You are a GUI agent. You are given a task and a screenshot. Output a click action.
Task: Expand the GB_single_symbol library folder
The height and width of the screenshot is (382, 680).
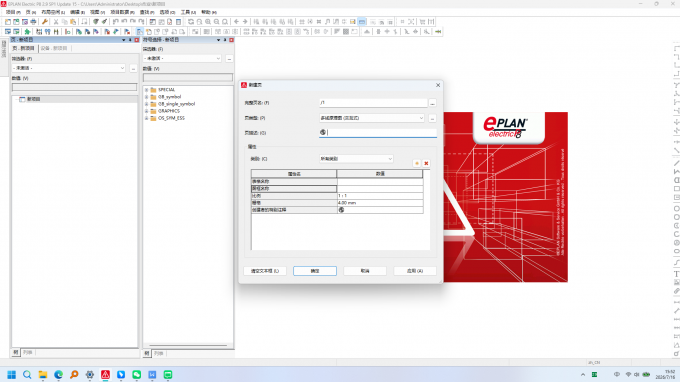click(147, 104)
